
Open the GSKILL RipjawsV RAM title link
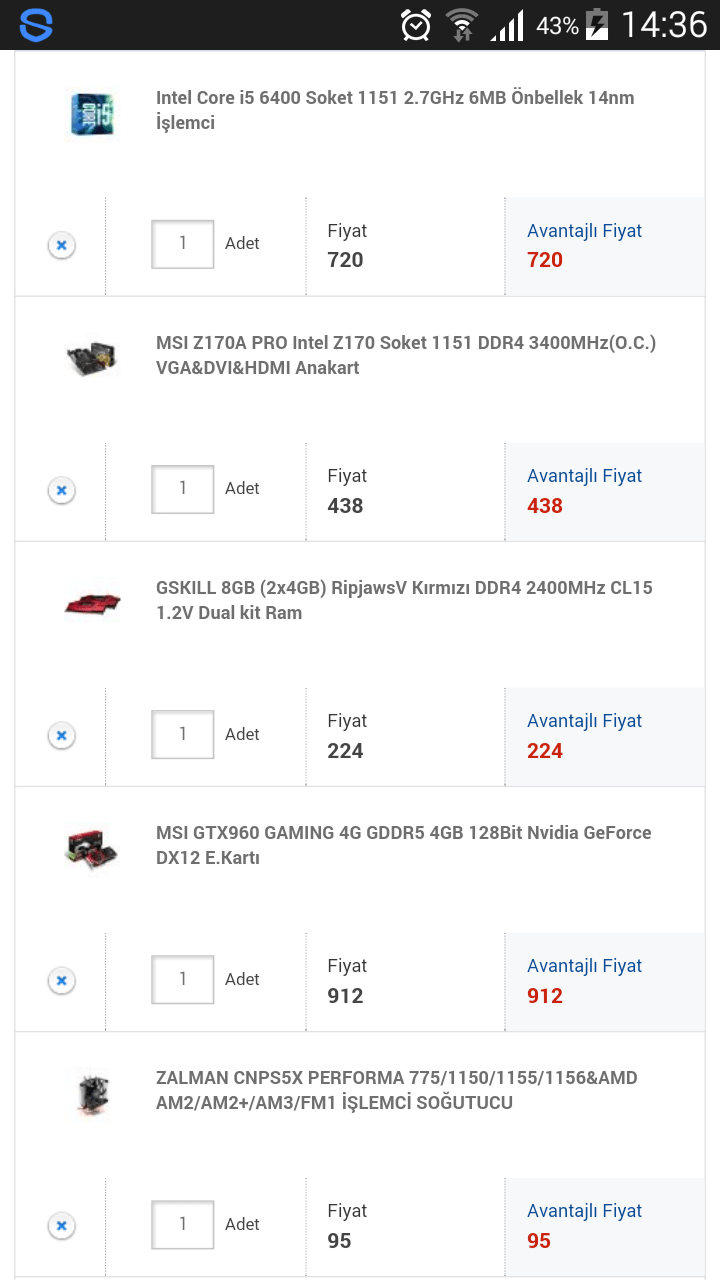pyautogui.click(x=403, y=600)
